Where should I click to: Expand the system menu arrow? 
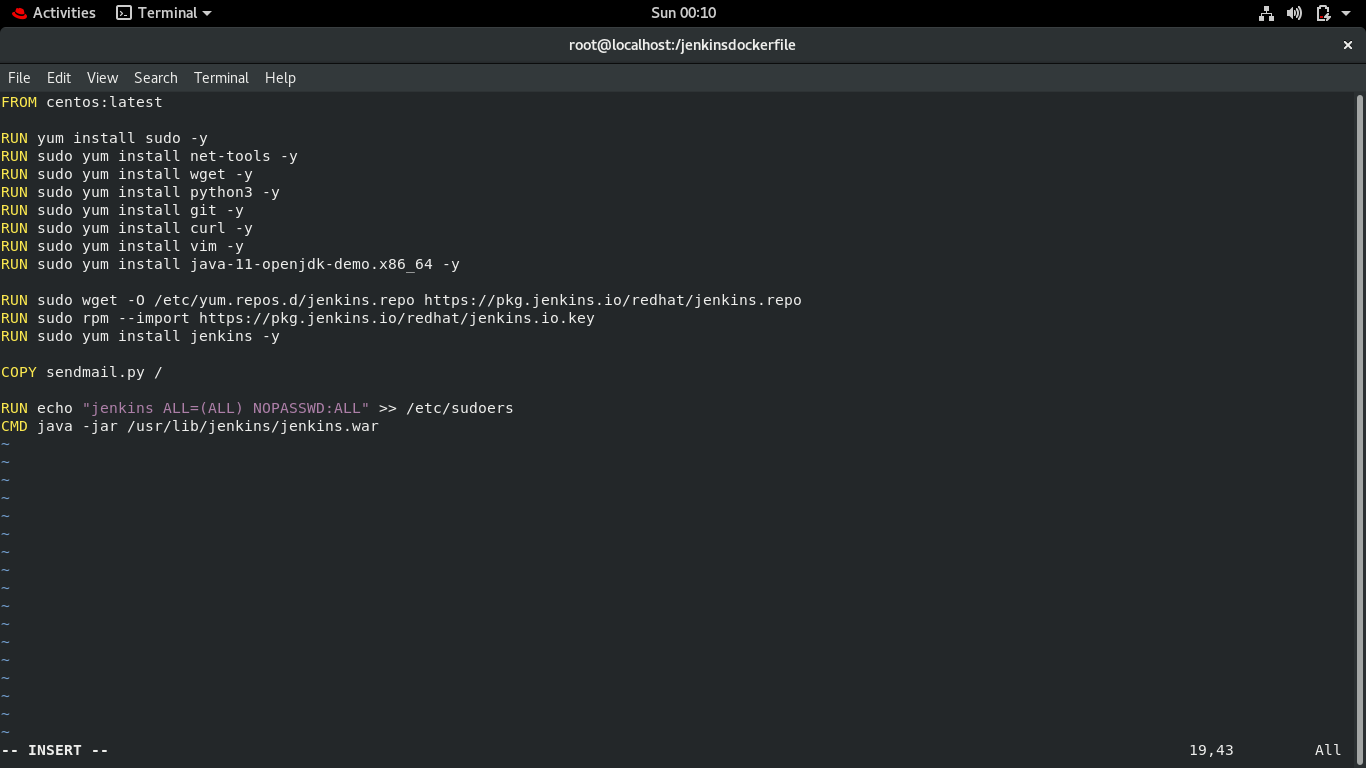point(1347,13)
